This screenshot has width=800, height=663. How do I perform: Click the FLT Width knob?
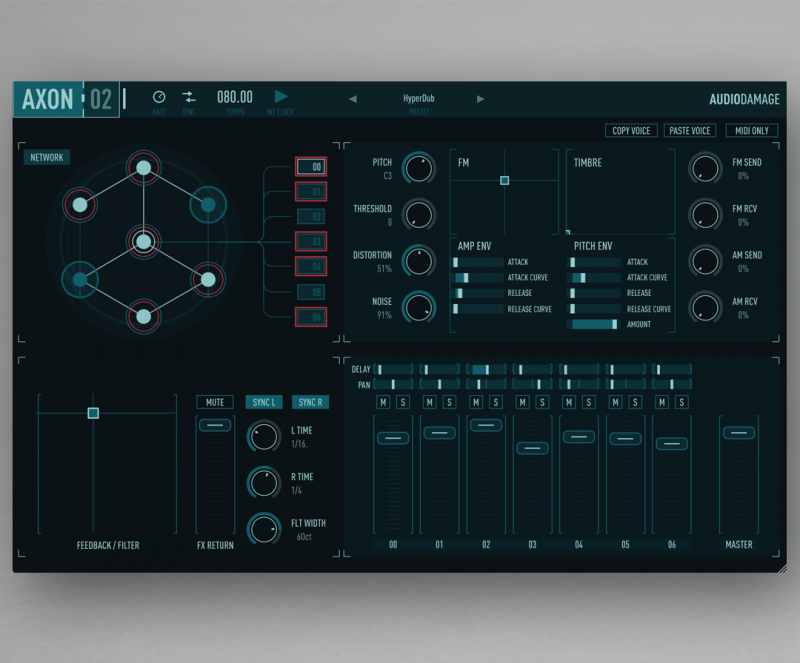pos(264,529)
